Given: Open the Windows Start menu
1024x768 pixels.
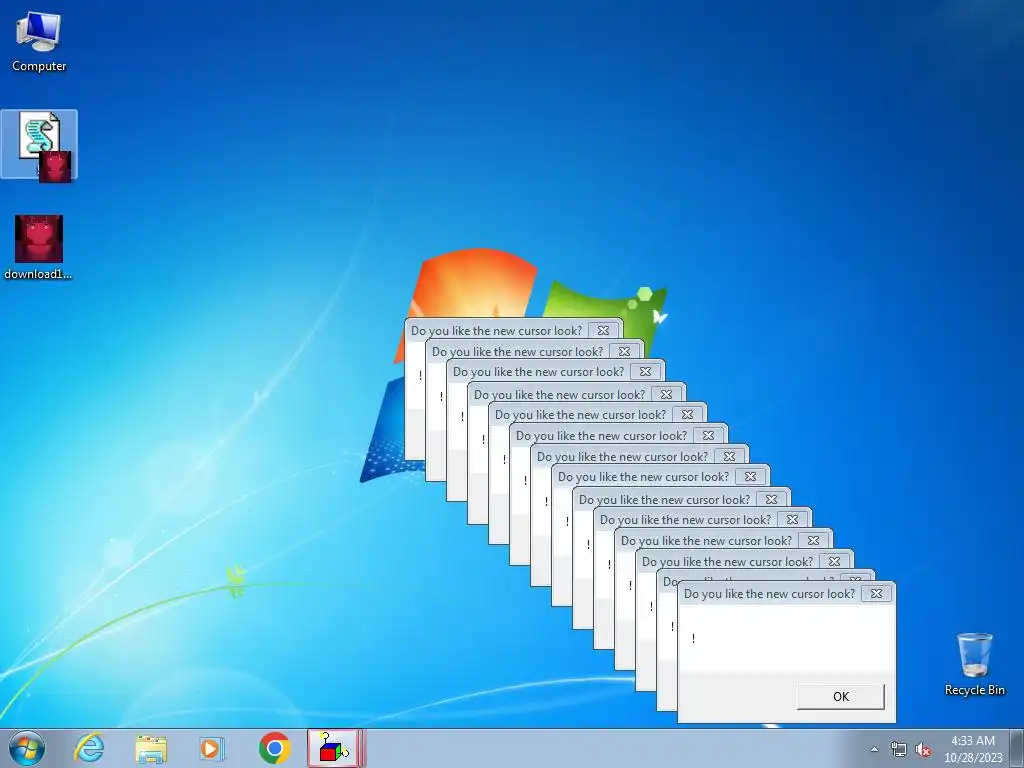Looking at the screenshot, I should (27, 748).
